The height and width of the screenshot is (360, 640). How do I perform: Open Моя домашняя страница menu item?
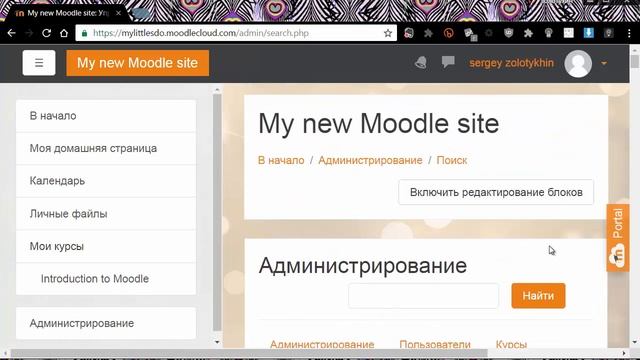point(106,149)
